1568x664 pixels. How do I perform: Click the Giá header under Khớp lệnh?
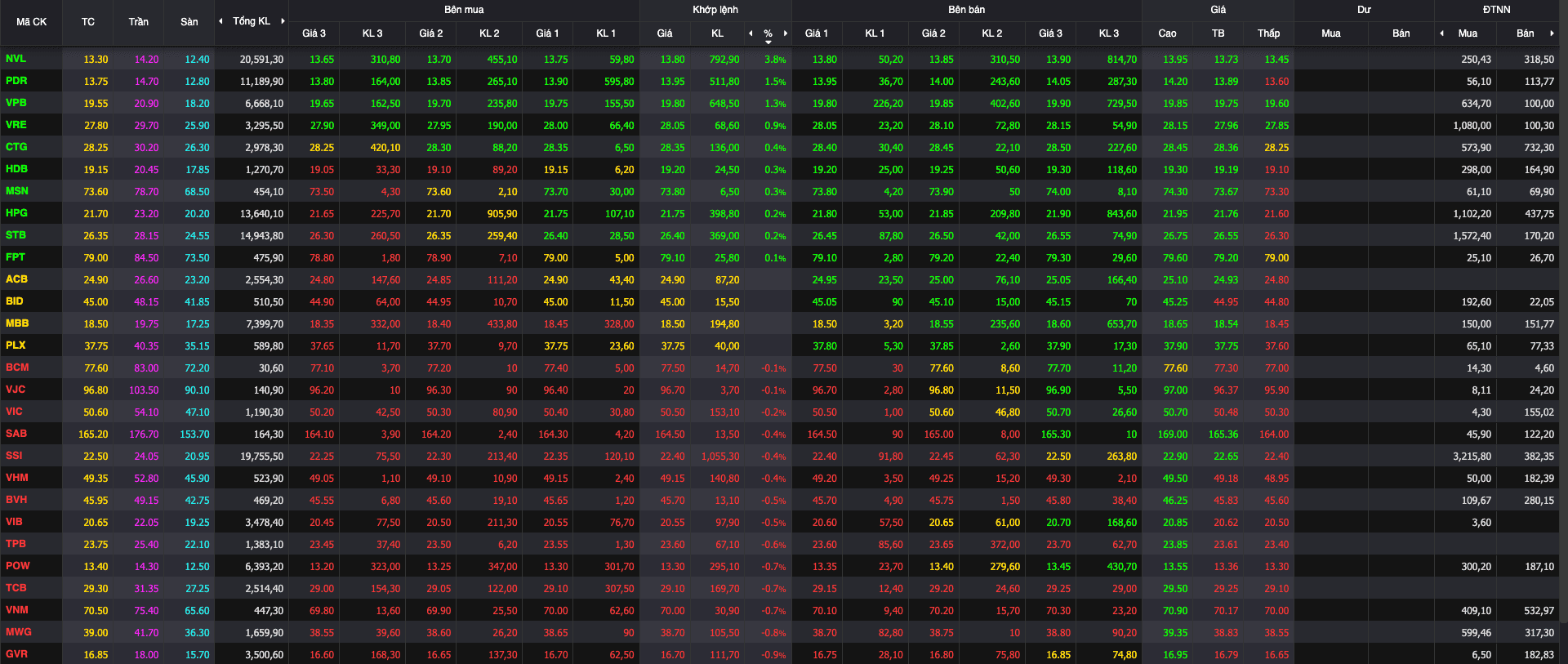click(x=665, y=33)
